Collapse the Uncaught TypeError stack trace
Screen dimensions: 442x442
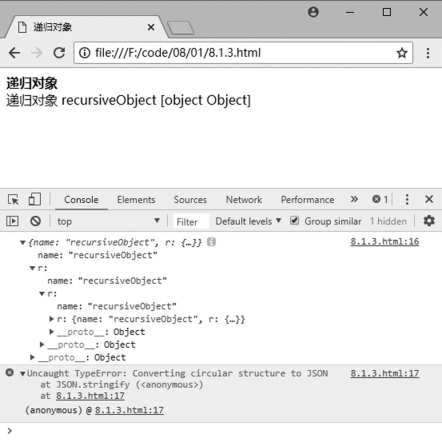click(x=23, y=374)
